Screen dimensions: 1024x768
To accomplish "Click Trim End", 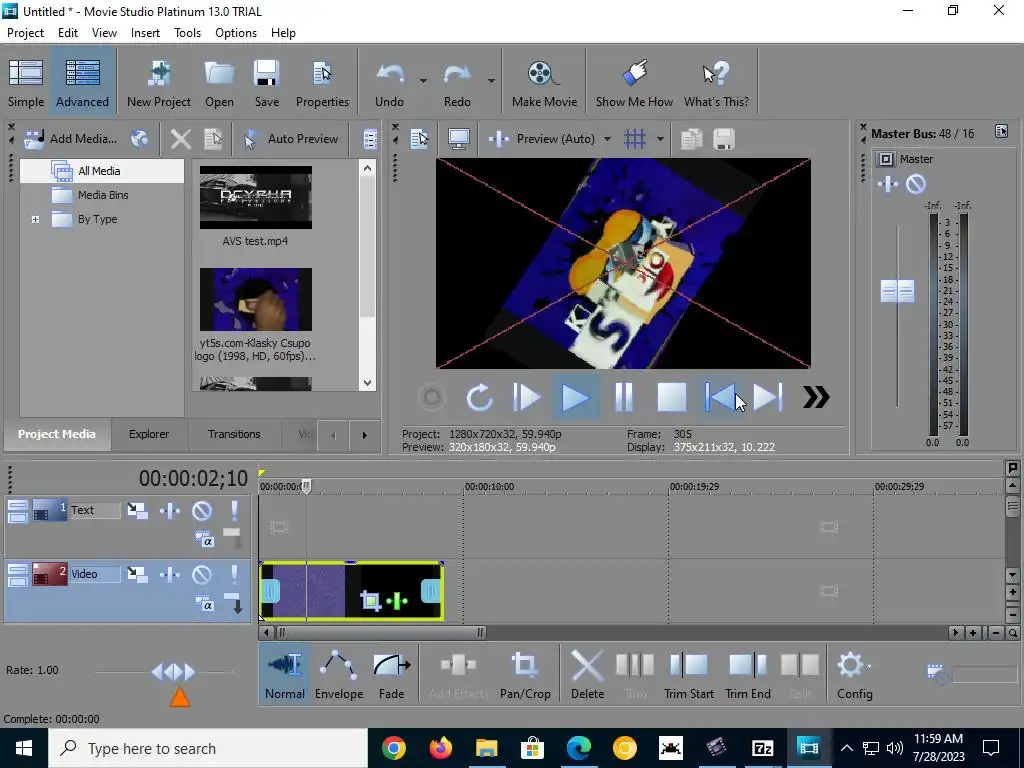I will click(748, 675).
